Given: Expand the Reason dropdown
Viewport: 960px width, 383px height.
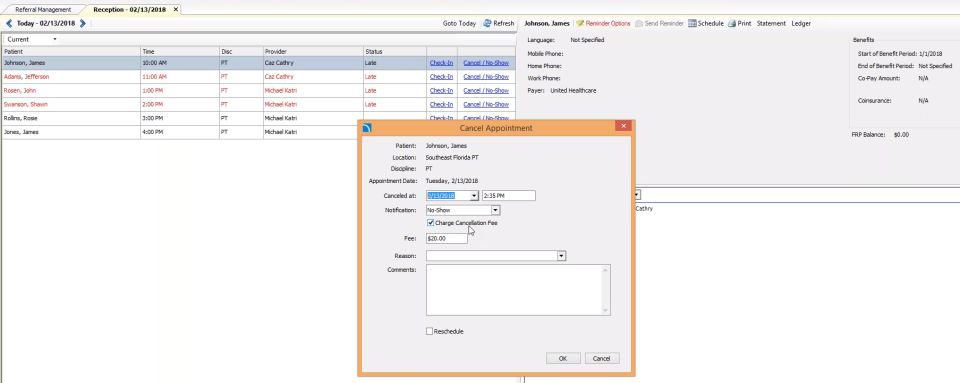Looking at the screenshot, I should (561, 256).
